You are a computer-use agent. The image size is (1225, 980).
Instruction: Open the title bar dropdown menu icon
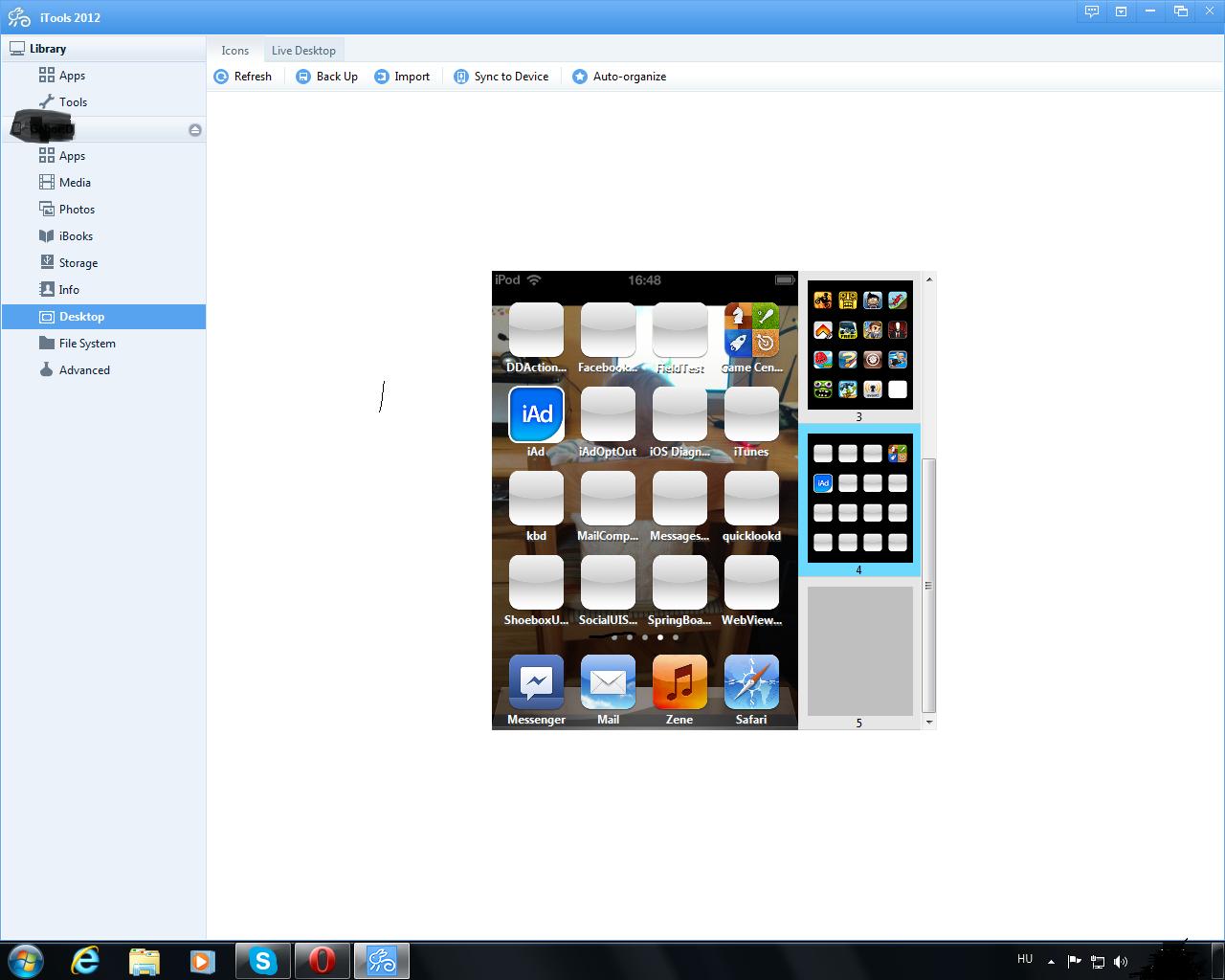(x=1121, y=11)
